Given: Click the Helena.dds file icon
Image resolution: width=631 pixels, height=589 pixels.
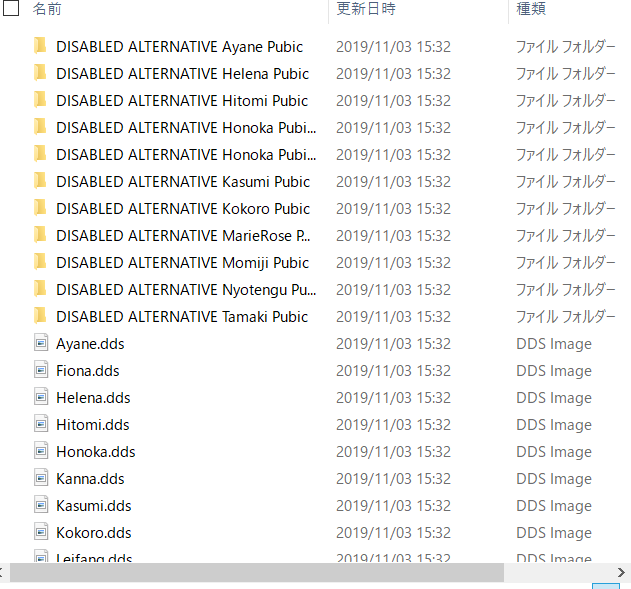Looking at the screenshot, I should [x=41, y=397].
